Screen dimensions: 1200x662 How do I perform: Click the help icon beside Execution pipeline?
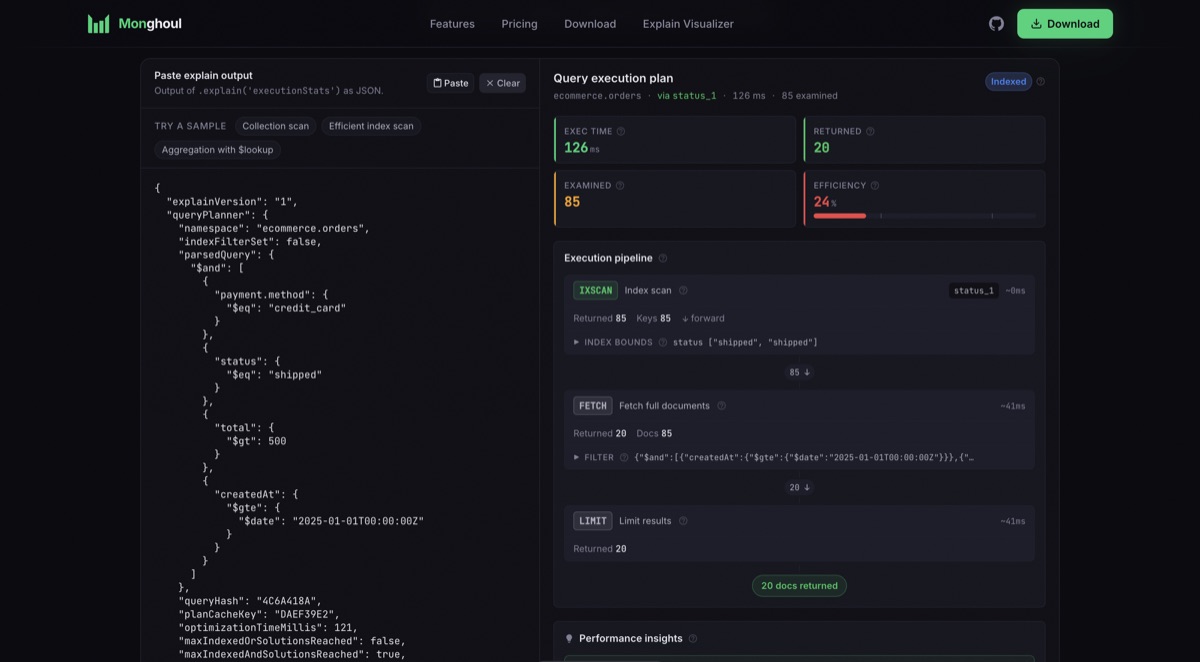point(663,258)
